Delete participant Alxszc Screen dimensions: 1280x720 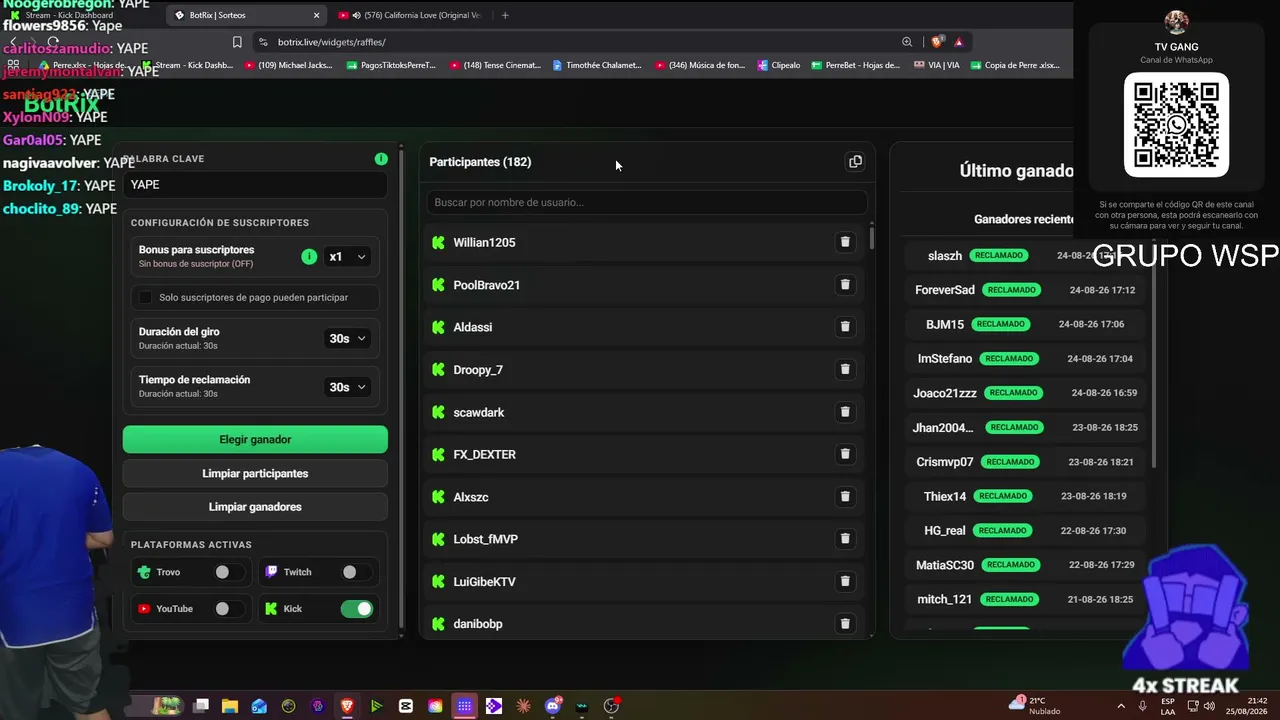point(845,497)
